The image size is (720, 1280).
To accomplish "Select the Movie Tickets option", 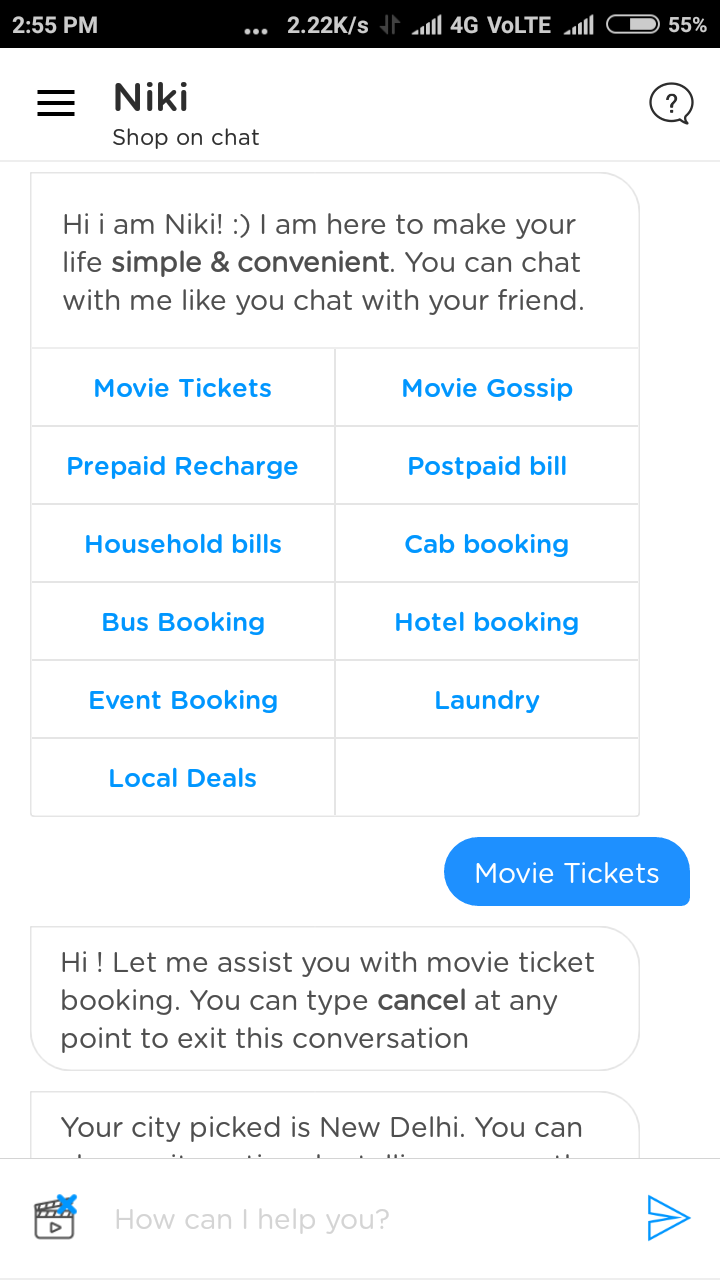I will tap(183, 388).
